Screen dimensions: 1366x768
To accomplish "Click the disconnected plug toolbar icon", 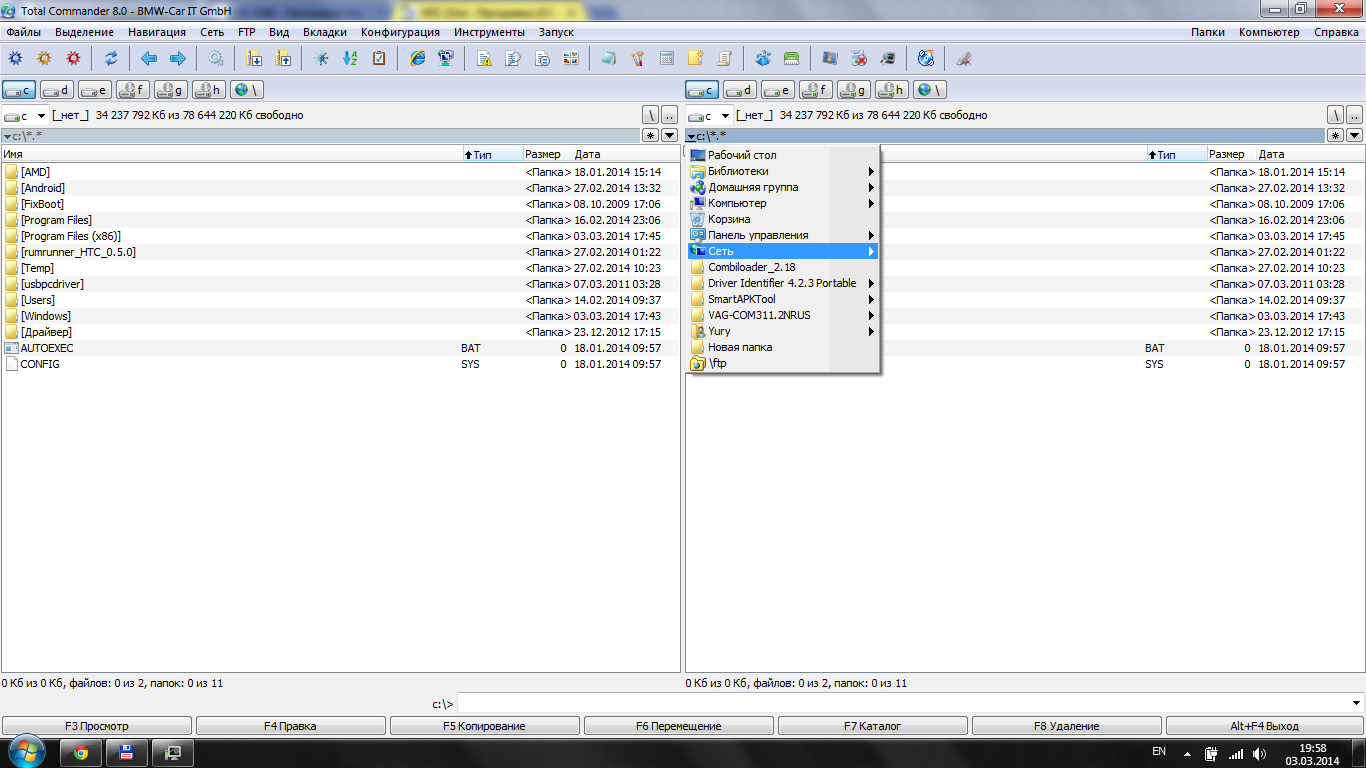I will [x=964, y=58].
